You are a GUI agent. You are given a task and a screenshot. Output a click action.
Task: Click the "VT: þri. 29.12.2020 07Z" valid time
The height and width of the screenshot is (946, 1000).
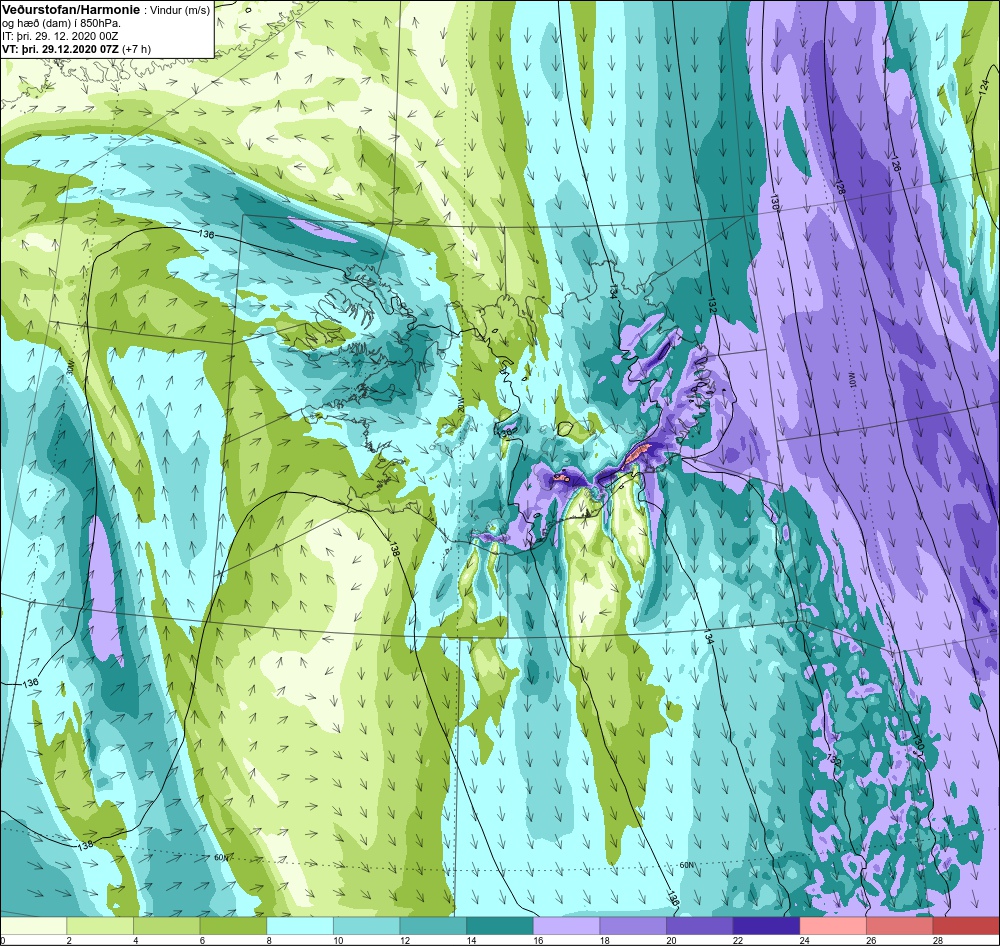(60, 49)
